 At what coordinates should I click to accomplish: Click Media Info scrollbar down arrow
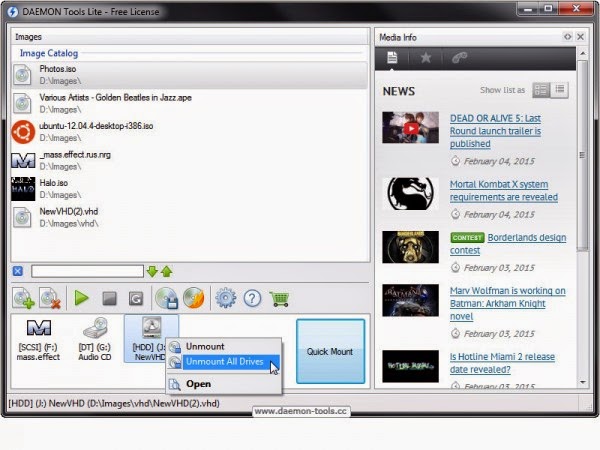582,382
